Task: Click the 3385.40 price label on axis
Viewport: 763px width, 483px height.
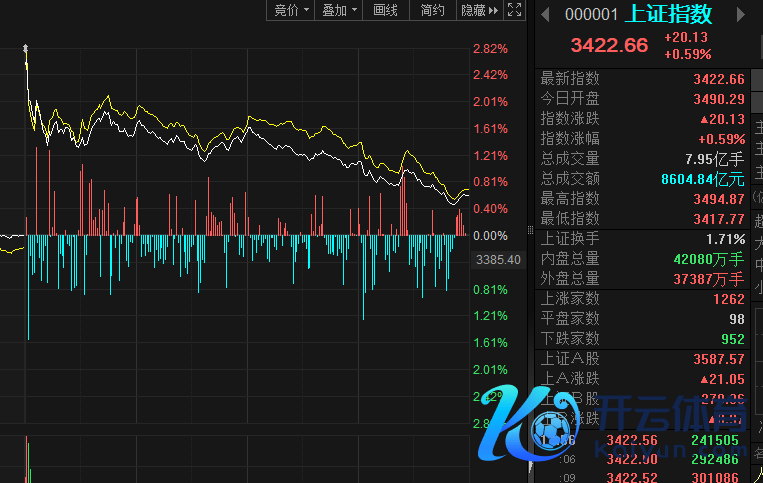Action: coord(499,260)
